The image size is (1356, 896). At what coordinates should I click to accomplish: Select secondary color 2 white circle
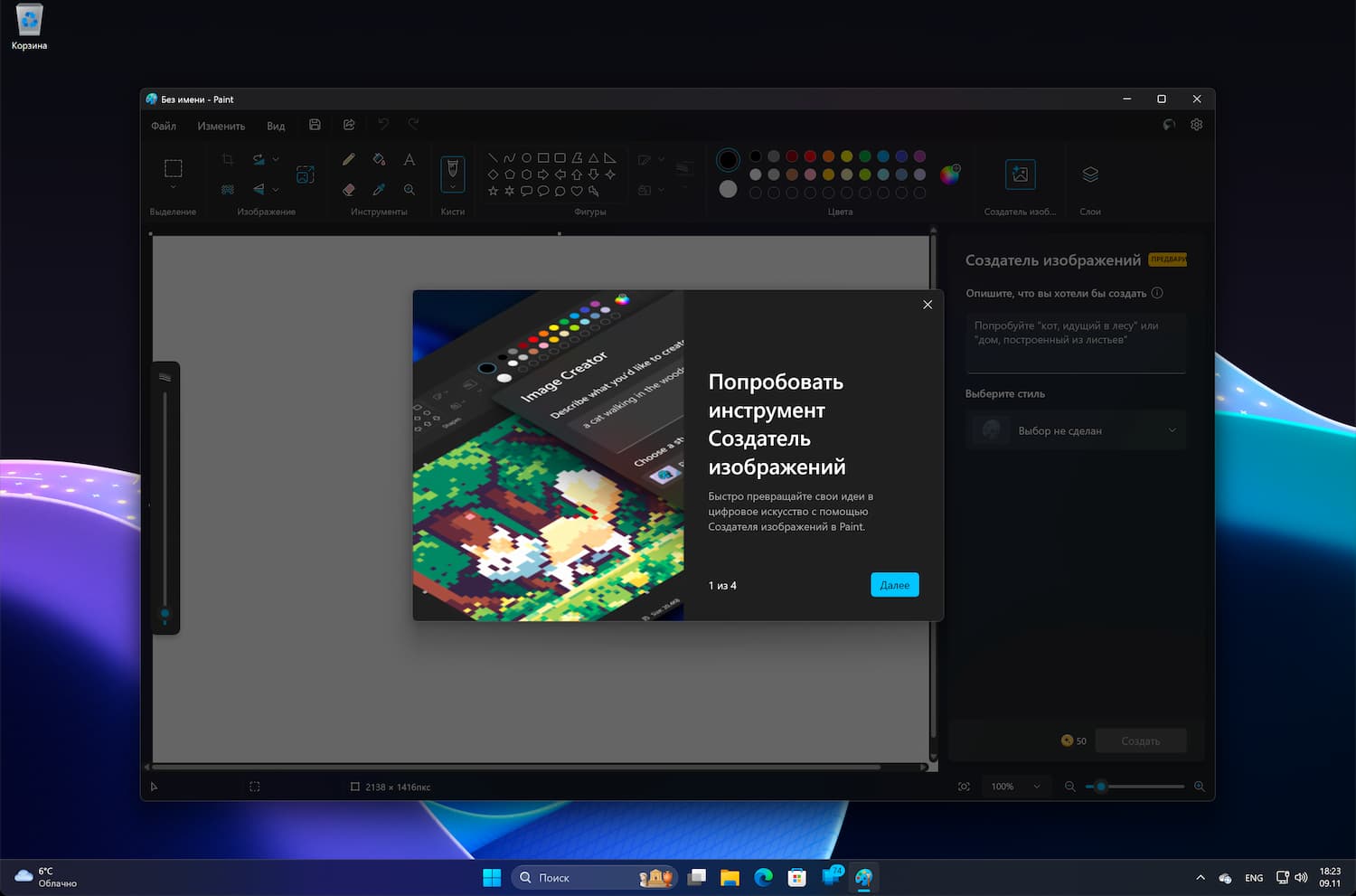(x=728, y=189)
